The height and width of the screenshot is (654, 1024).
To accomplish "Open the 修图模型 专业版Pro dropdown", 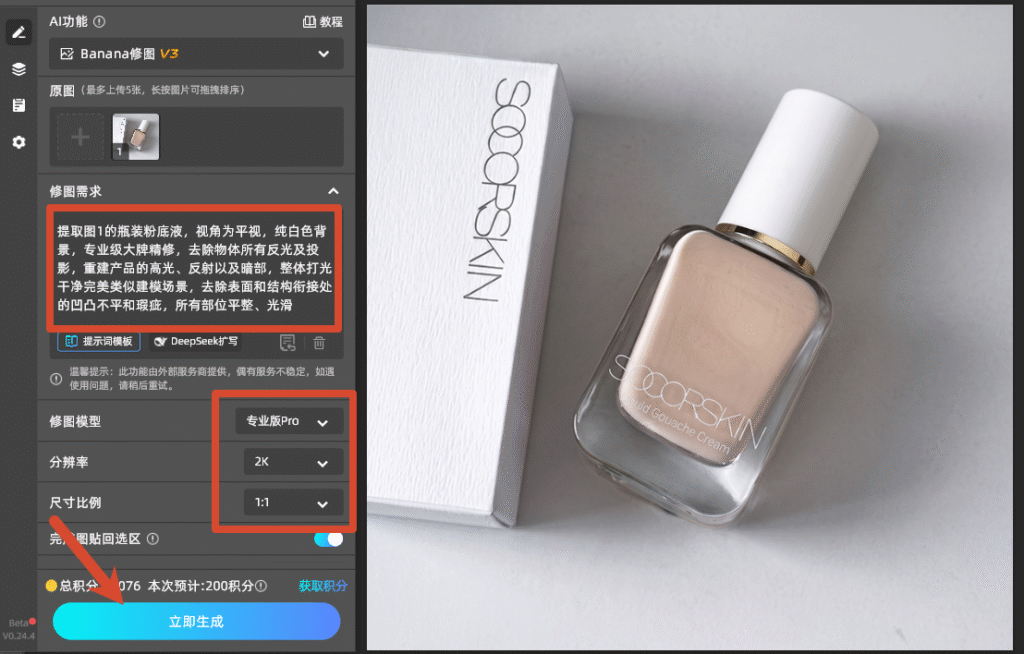I will coord(289,421).
